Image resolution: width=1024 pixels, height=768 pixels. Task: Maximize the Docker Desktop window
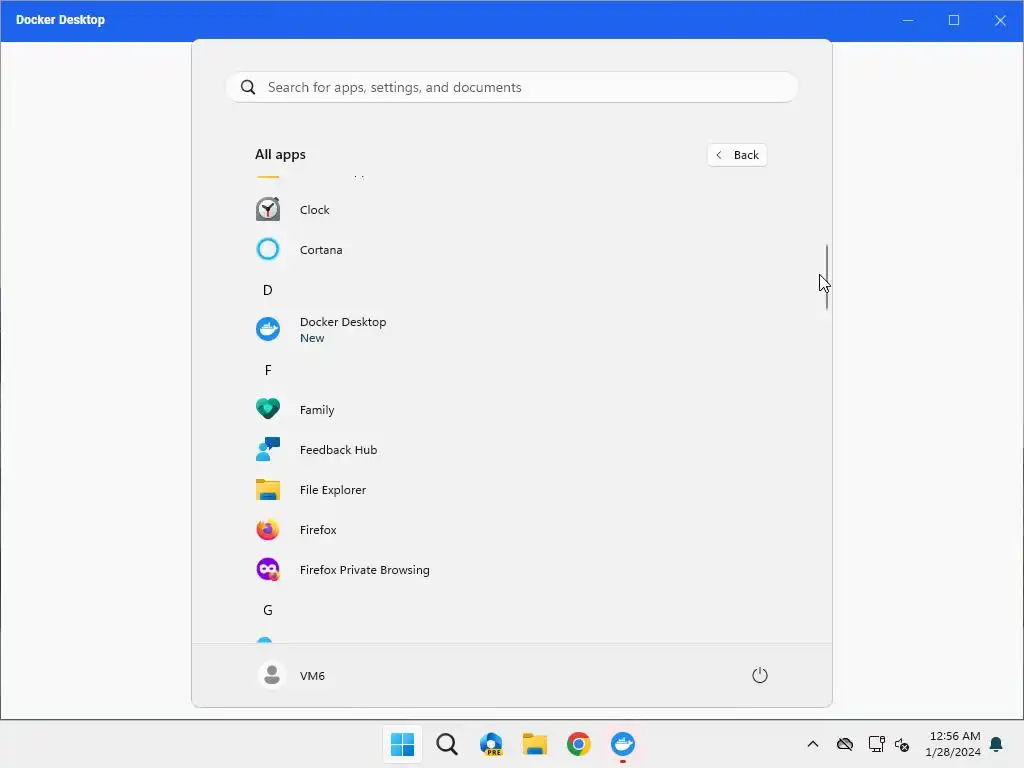click(953, 20)
